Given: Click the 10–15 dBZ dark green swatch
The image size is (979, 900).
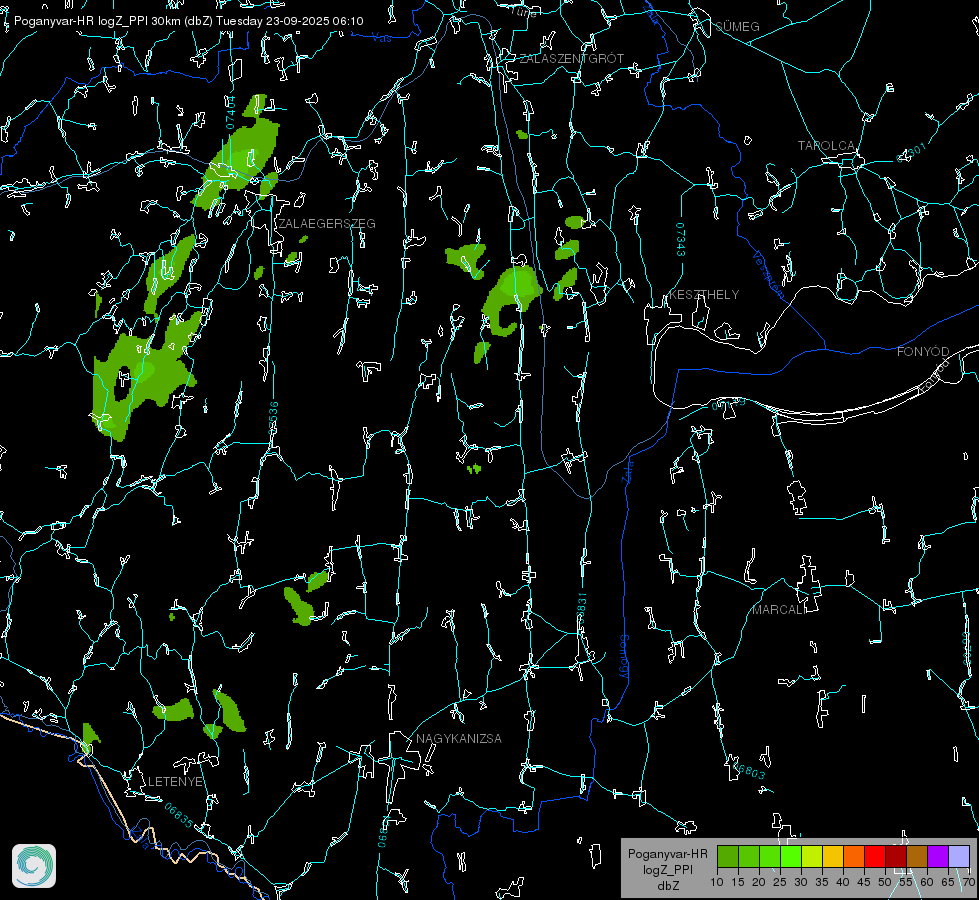Looking at the screenshot, I should (x=728, y=856).
